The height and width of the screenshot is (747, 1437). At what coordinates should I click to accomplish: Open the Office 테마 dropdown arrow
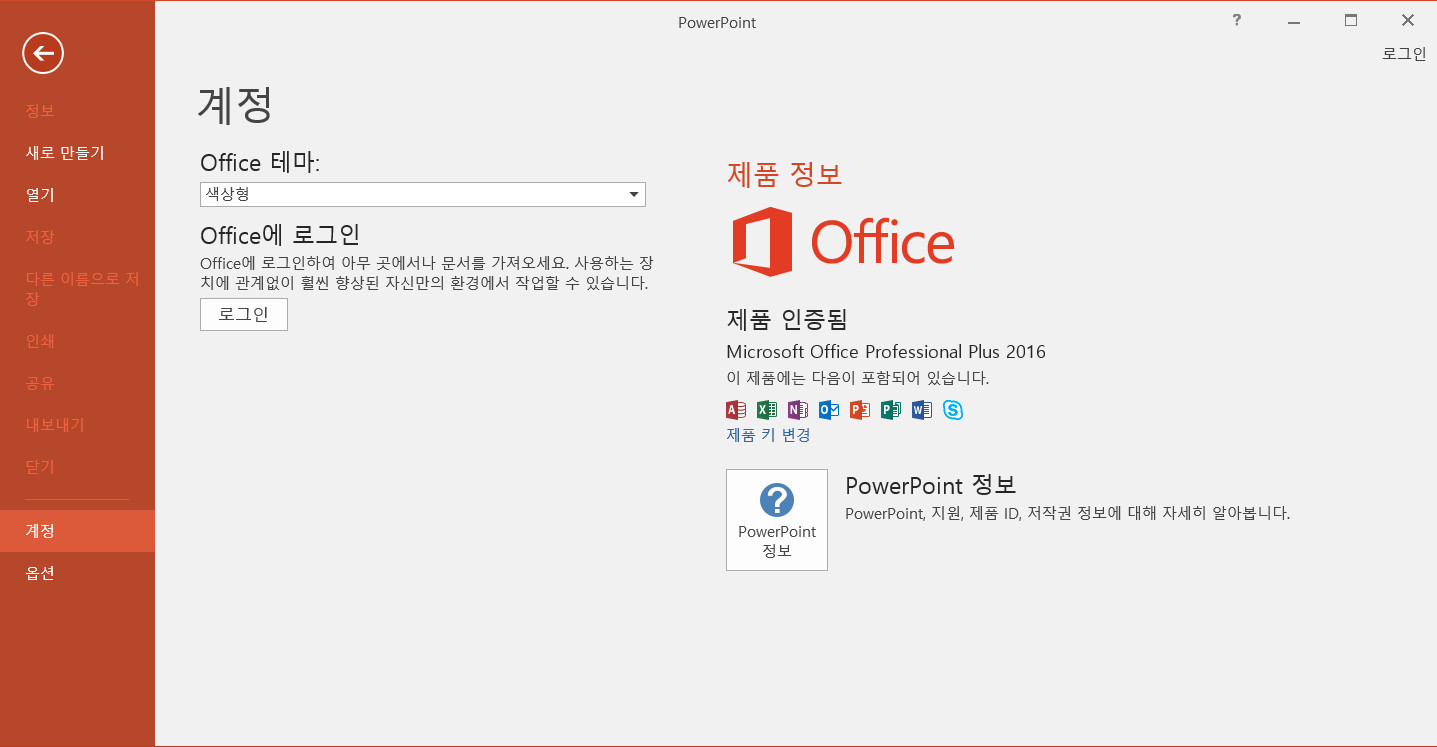click(634, 195)
